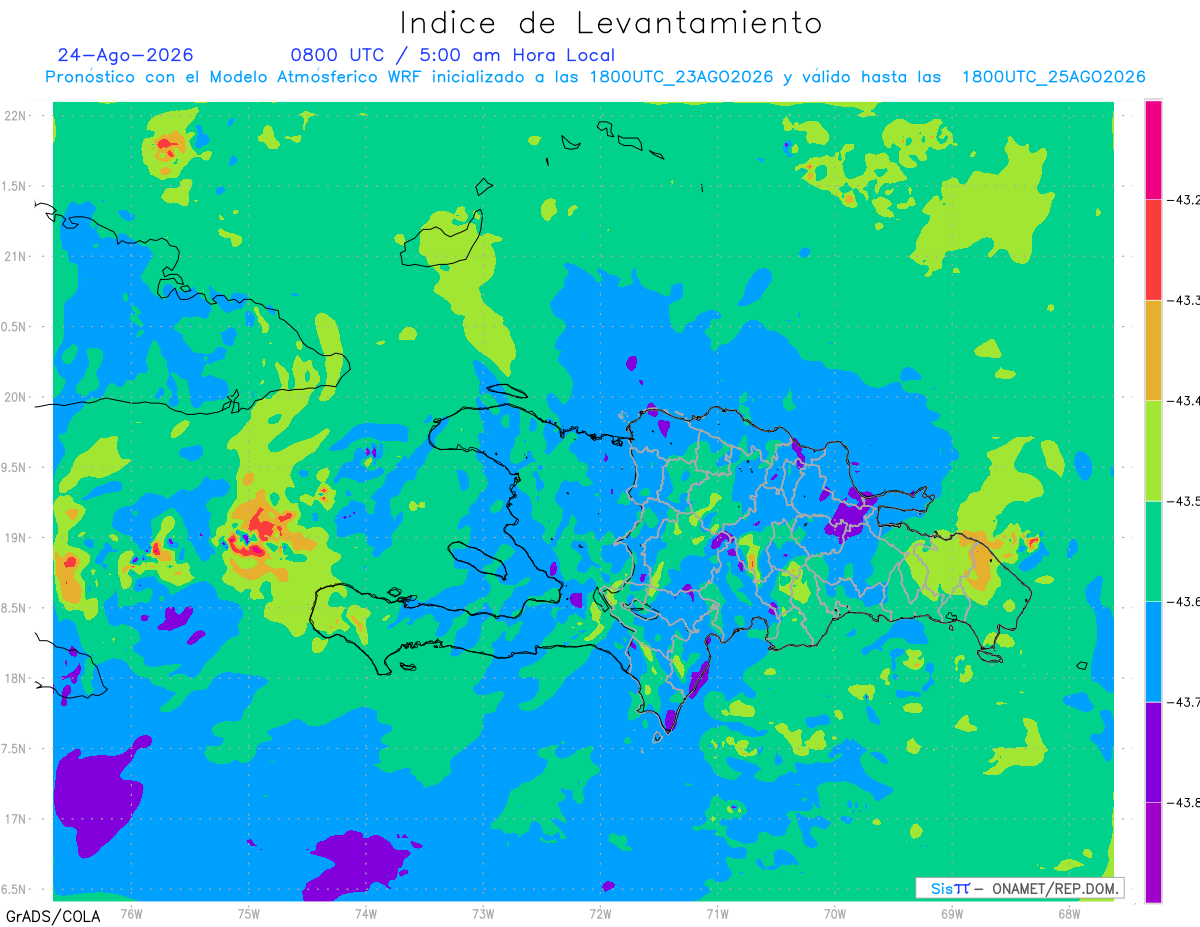Click the "-43.4" colorbar value
The width and height of the screenshot is (1200, 927).
click(x=1184, y=401)
